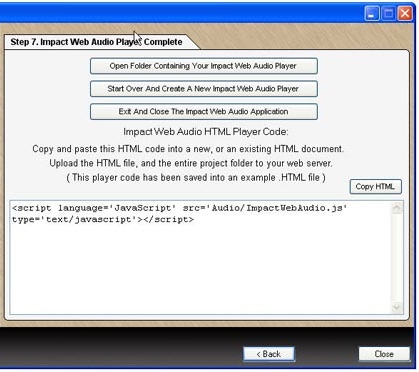Open folder containing your Impact Web Audio Player
419x372 pixels.
204,66
